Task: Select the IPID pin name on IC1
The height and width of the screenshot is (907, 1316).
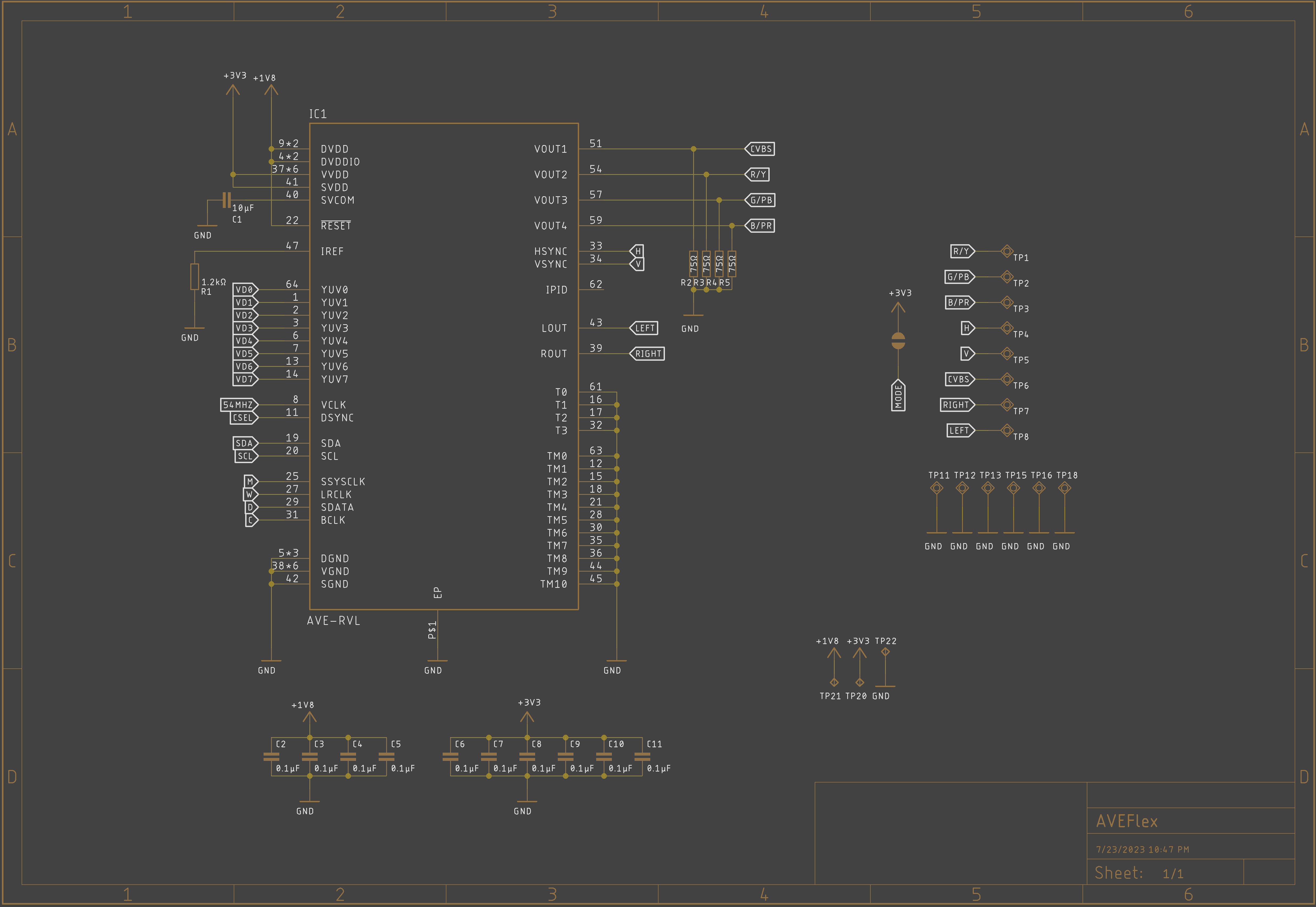Action: (557, 290)
